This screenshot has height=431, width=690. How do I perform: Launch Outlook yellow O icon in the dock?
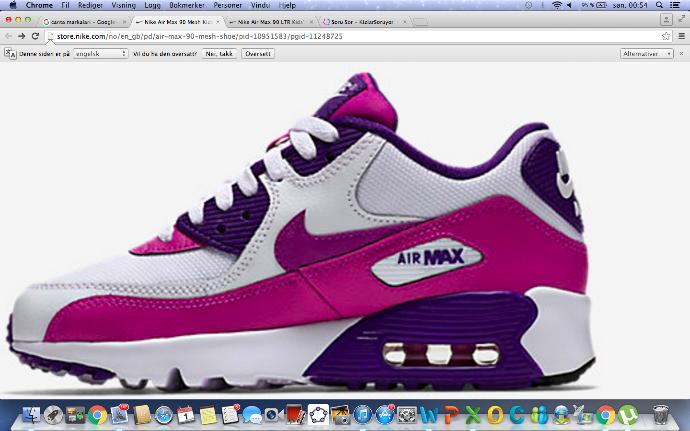(x=495, y=415)
